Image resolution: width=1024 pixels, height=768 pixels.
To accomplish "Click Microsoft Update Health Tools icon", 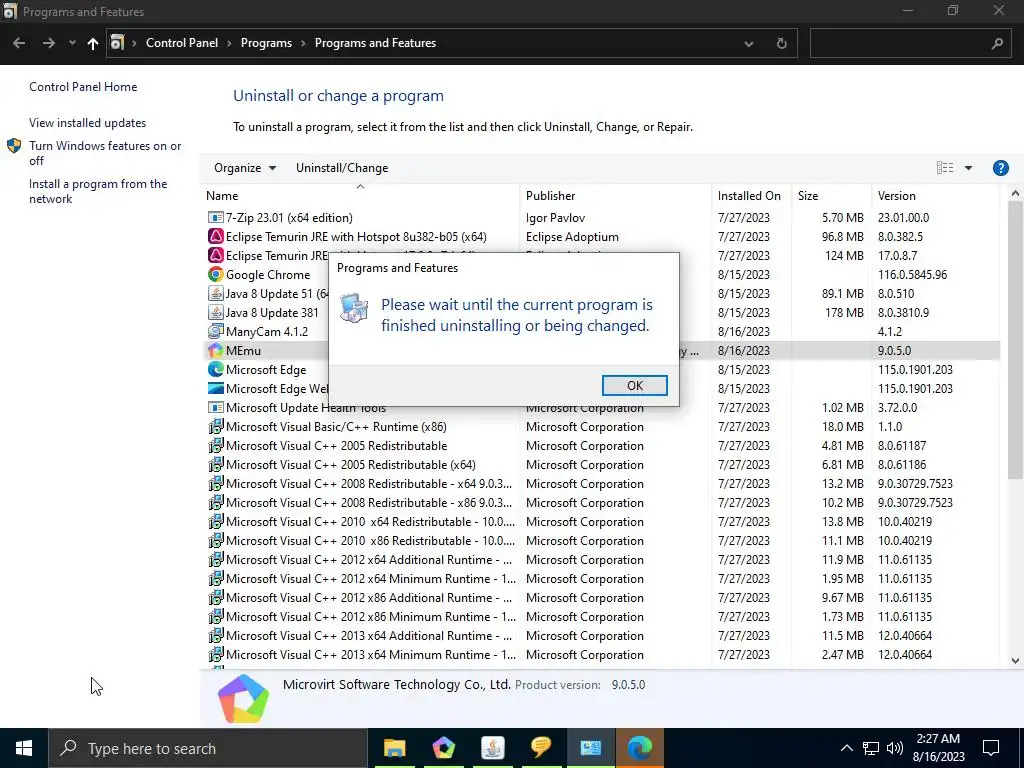I will click(216, 407).
